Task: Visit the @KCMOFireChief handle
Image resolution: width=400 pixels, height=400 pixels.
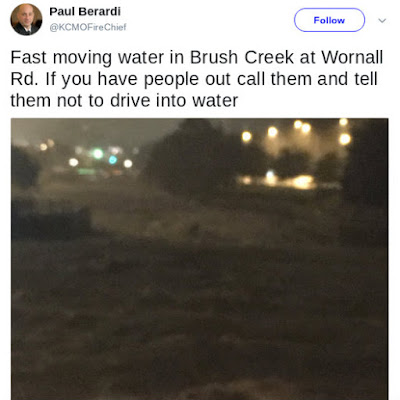Action: pyautogui.click(x=88, y=27)
